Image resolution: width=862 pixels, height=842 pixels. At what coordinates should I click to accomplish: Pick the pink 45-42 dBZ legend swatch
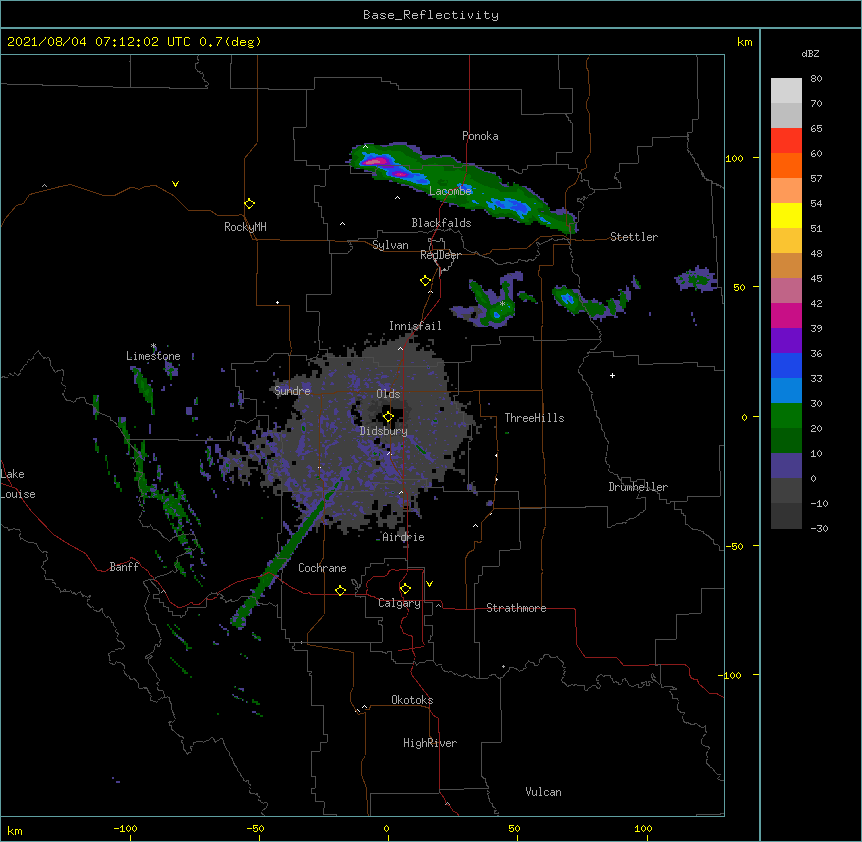786,291
